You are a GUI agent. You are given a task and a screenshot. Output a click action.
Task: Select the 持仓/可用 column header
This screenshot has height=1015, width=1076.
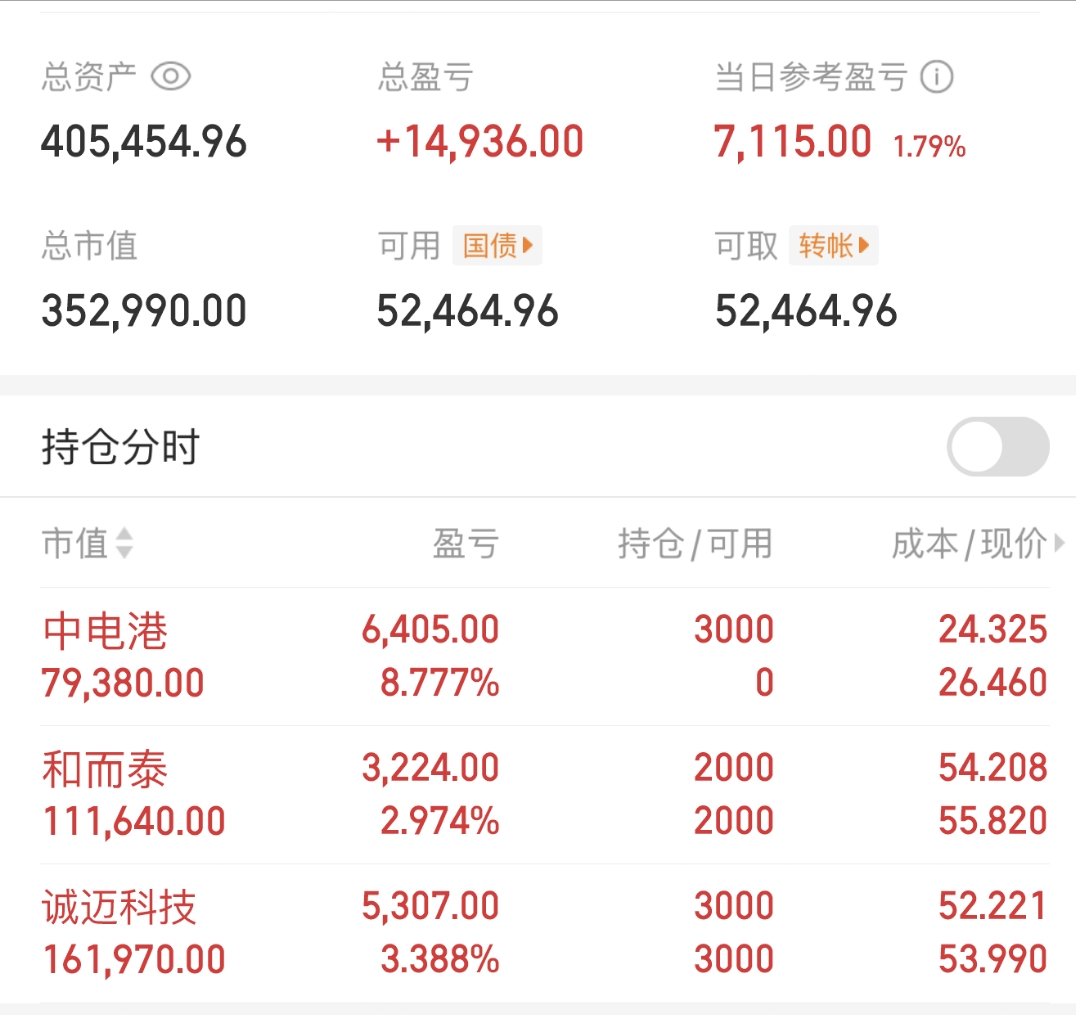tap(695, 544)
